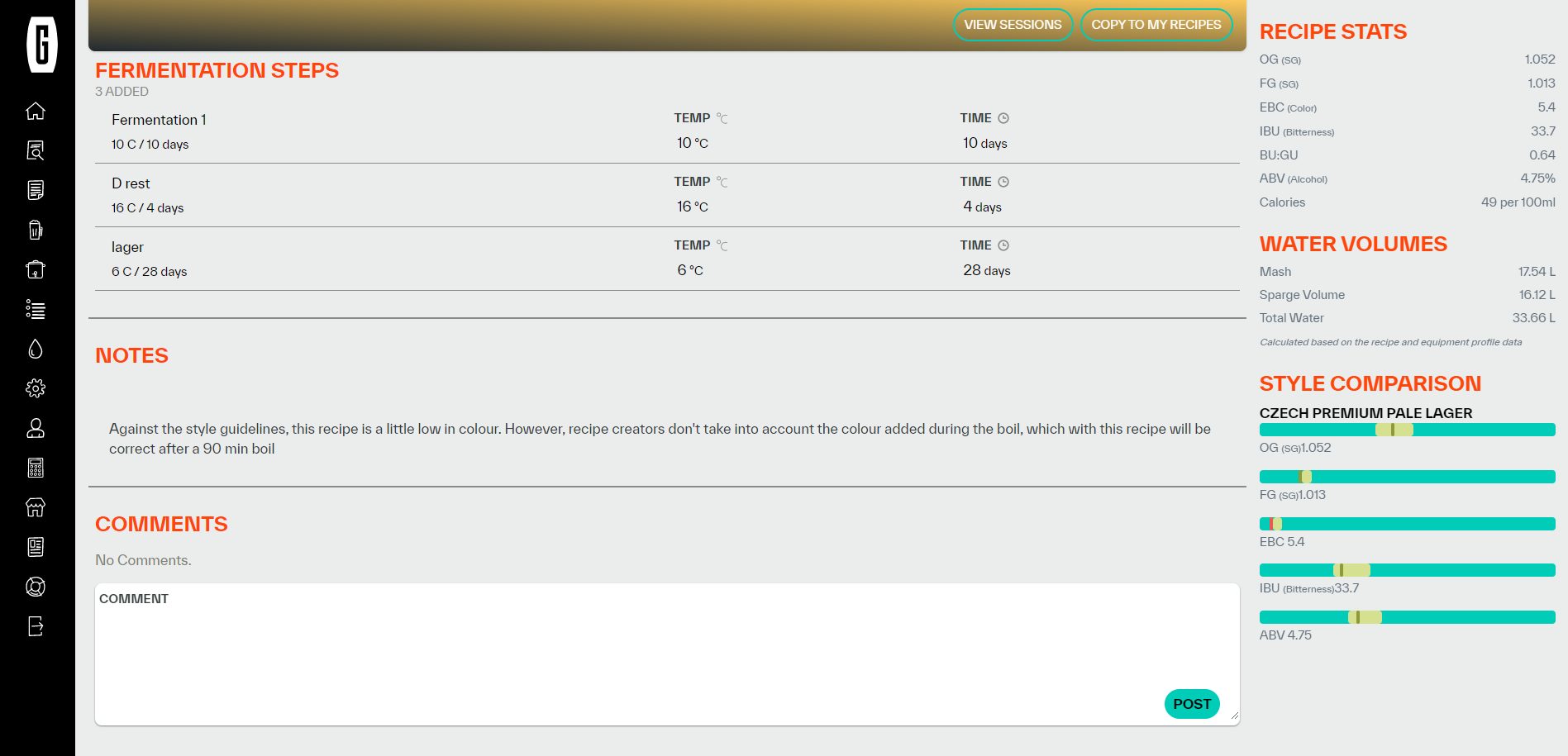Open recipe search (document with magnifier icon)
The height and width of the screenshot is (756, 1568).
point(36,150)
